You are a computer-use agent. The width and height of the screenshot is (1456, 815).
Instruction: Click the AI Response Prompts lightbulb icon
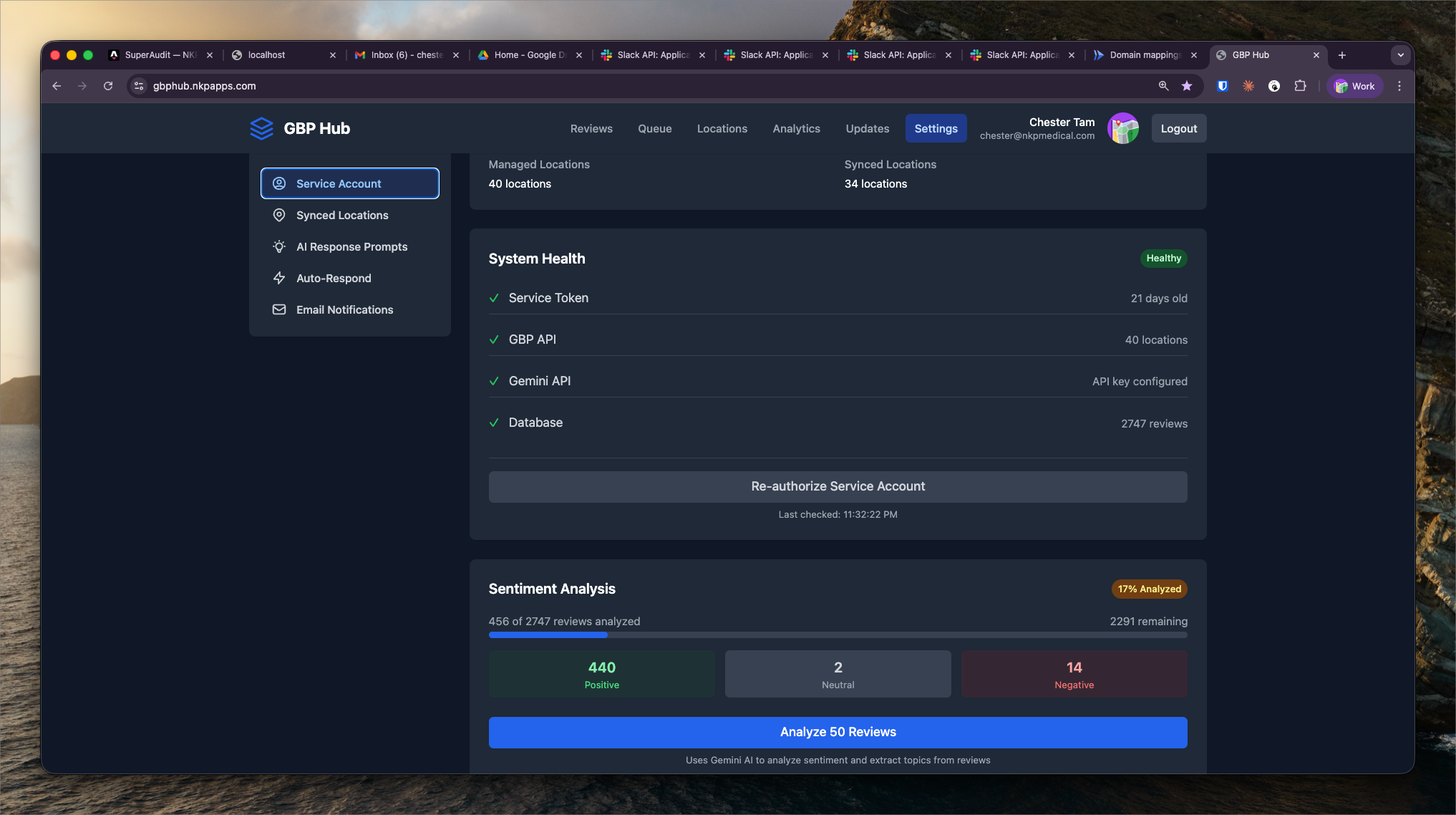279,246
